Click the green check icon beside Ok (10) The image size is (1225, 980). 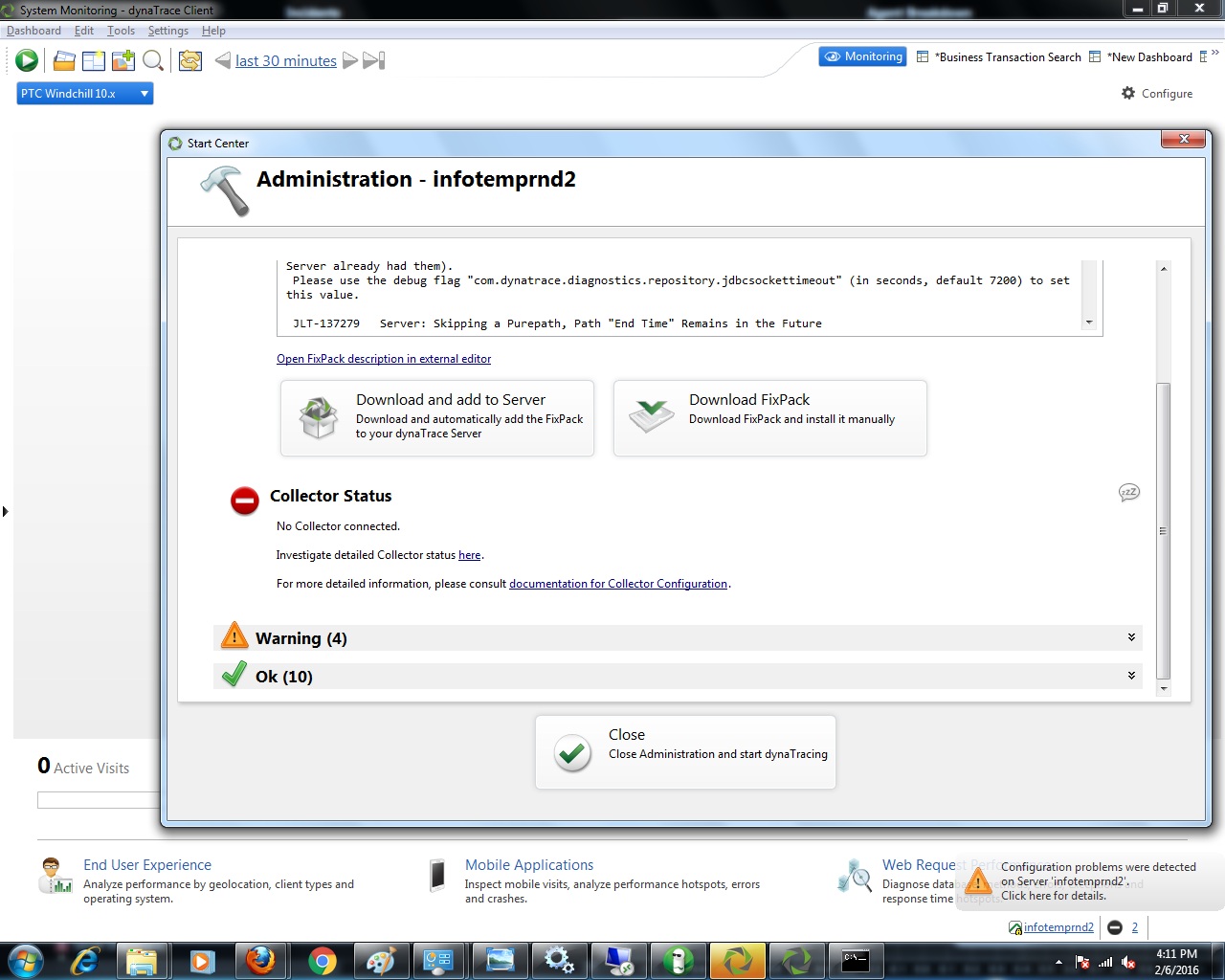(x=234, y=674)
